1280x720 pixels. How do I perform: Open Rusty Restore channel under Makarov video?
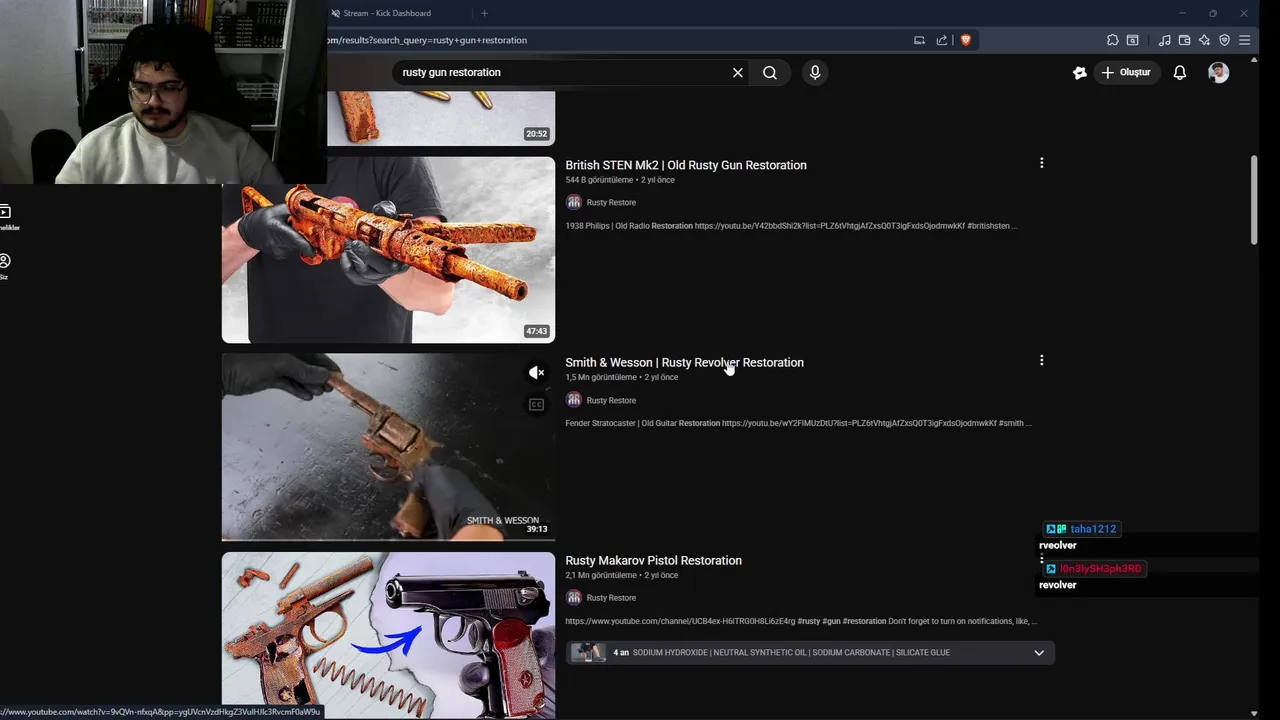610,598
